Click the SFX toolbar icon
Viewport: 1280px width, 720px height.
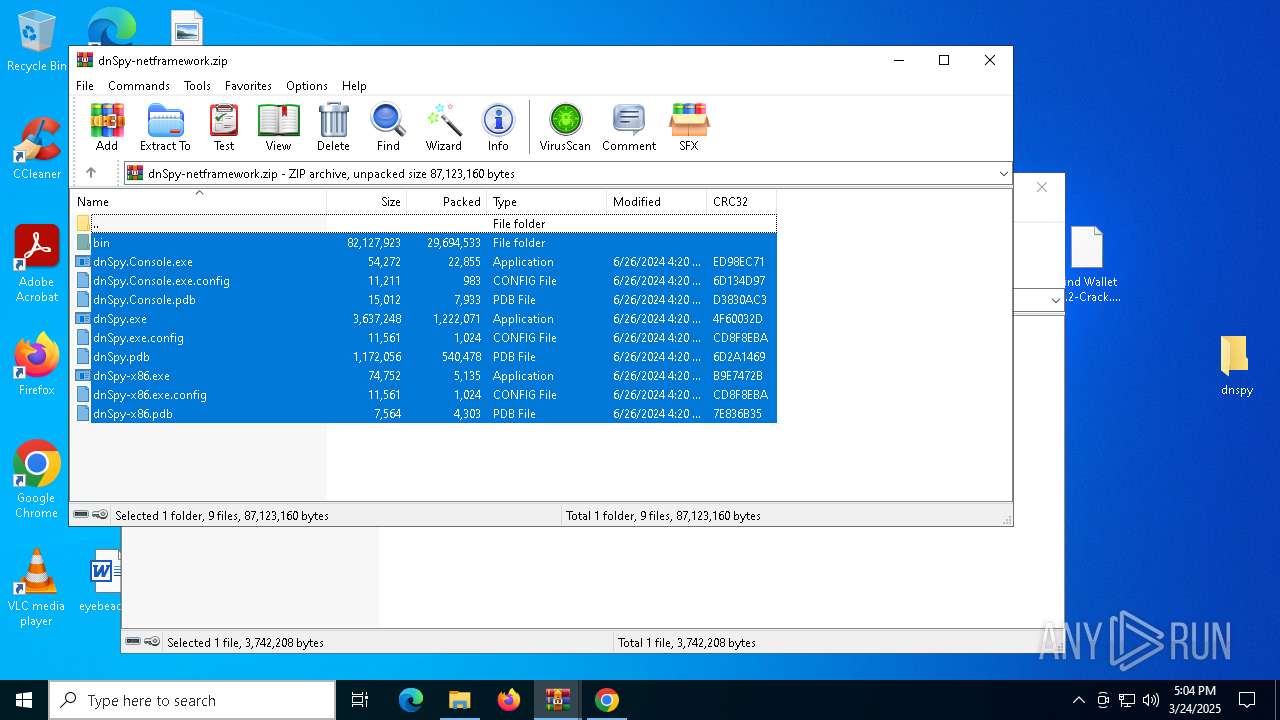coord(689,127)
